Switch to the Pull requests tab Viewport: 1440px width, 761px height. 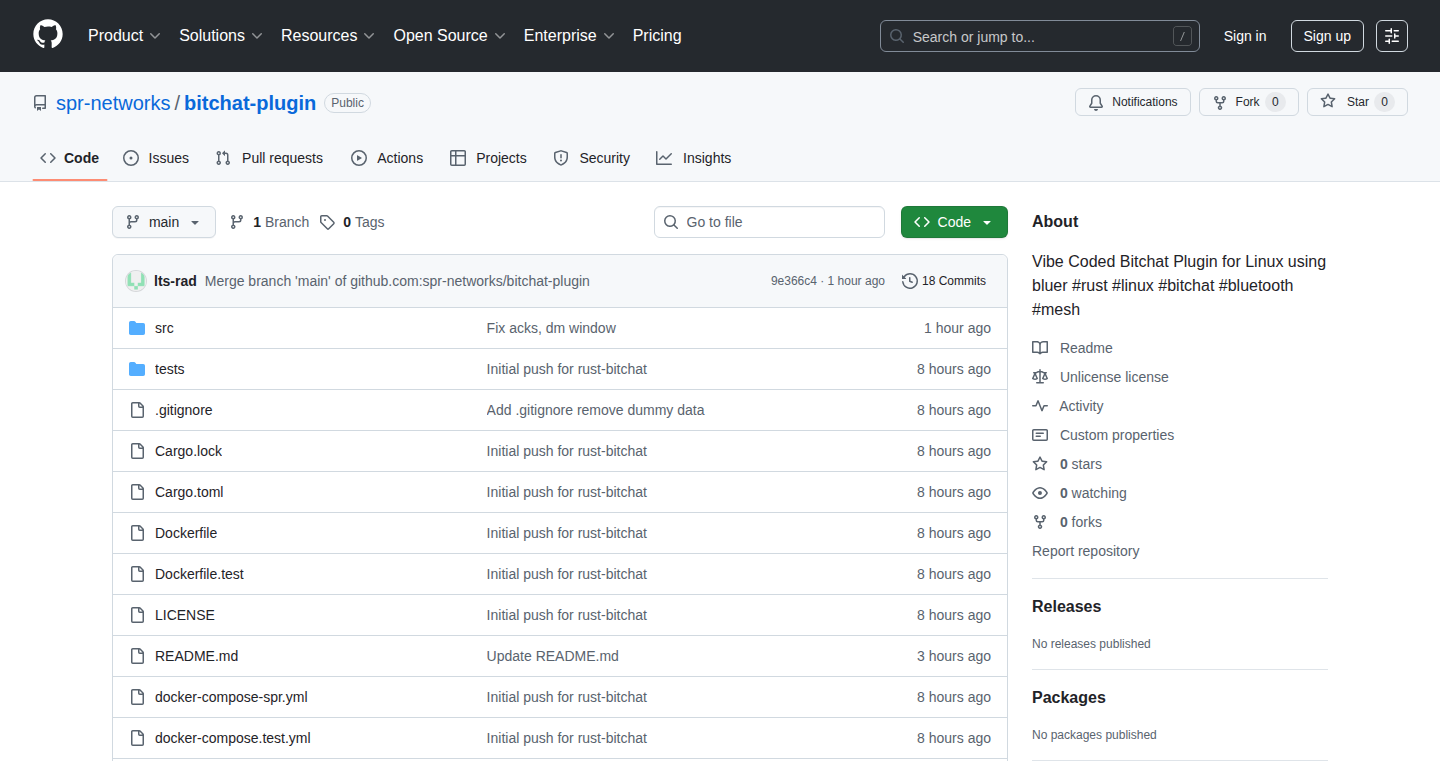coord(269,158)
